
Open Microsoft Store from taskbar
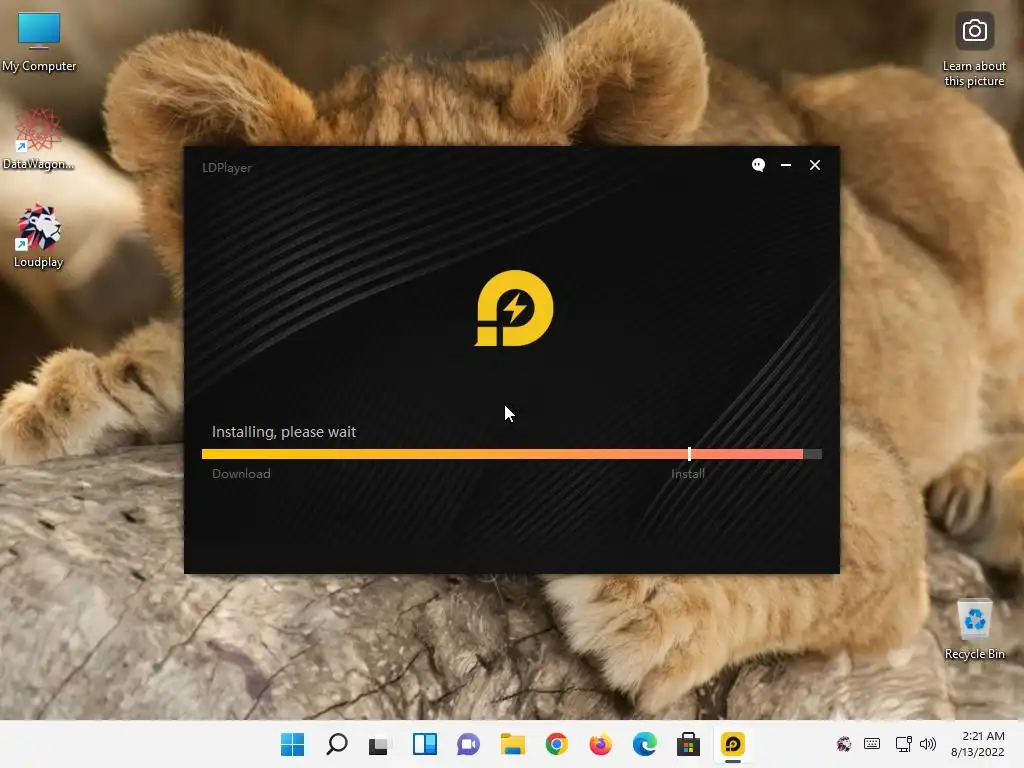[688, 744]
